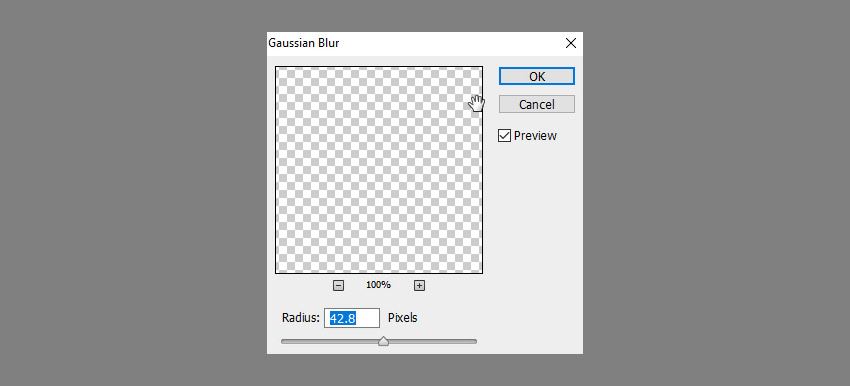Toggle the Preview checkbox
Image resolution: width=850 pixels, height=386 pixels.
point(504,136)
